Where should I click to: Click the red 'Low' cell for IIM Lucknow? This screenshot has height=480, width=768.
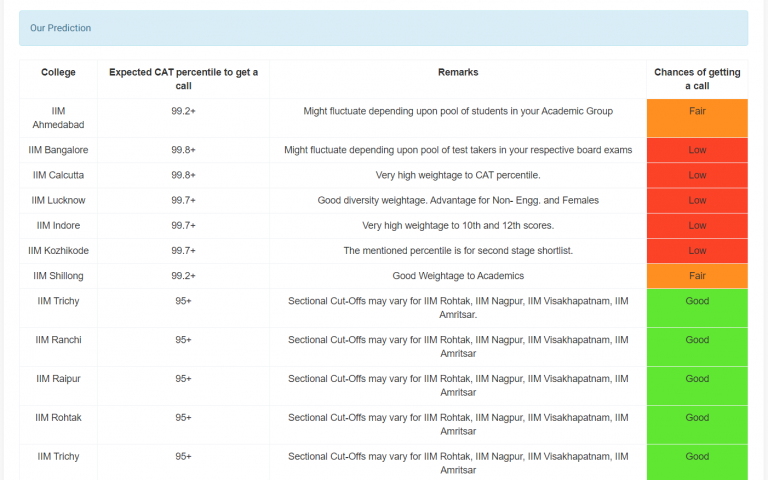click(697, 200)
